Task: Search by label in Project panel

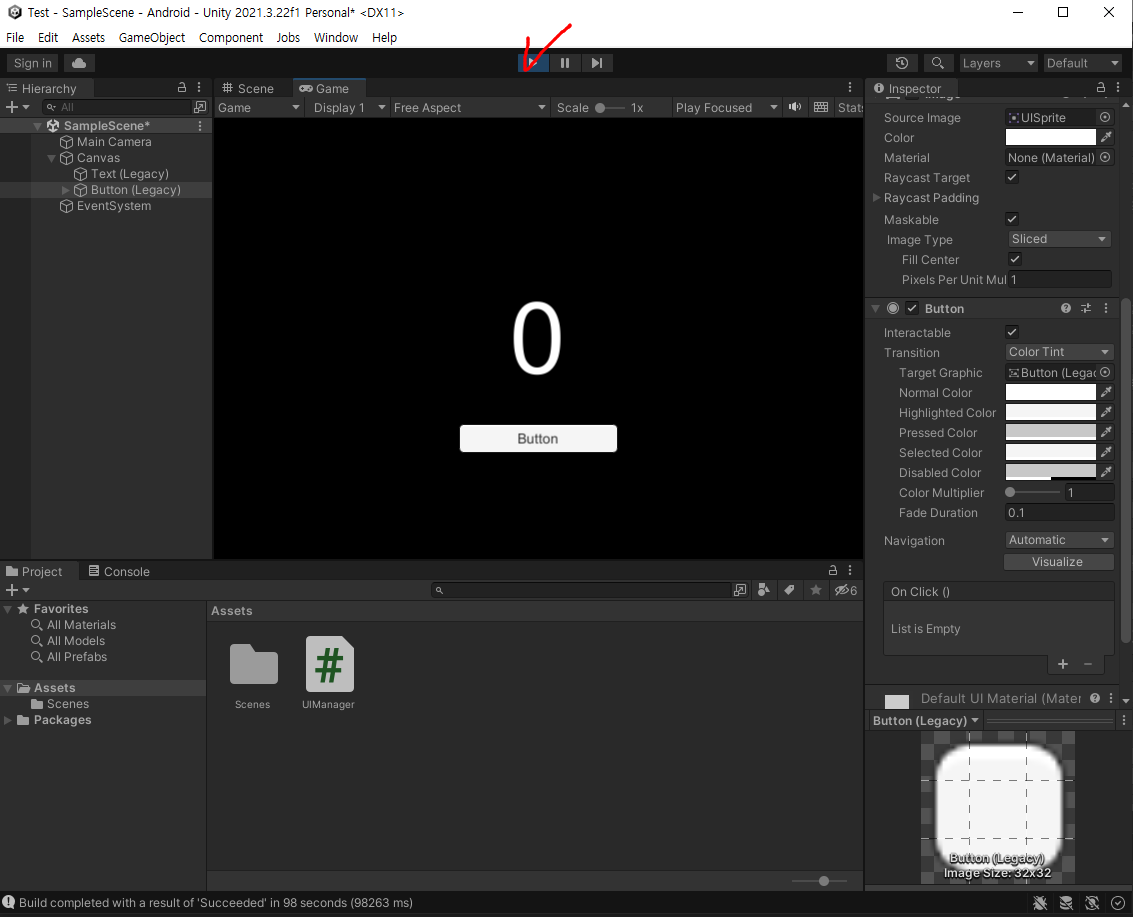Action: [790, 590]
